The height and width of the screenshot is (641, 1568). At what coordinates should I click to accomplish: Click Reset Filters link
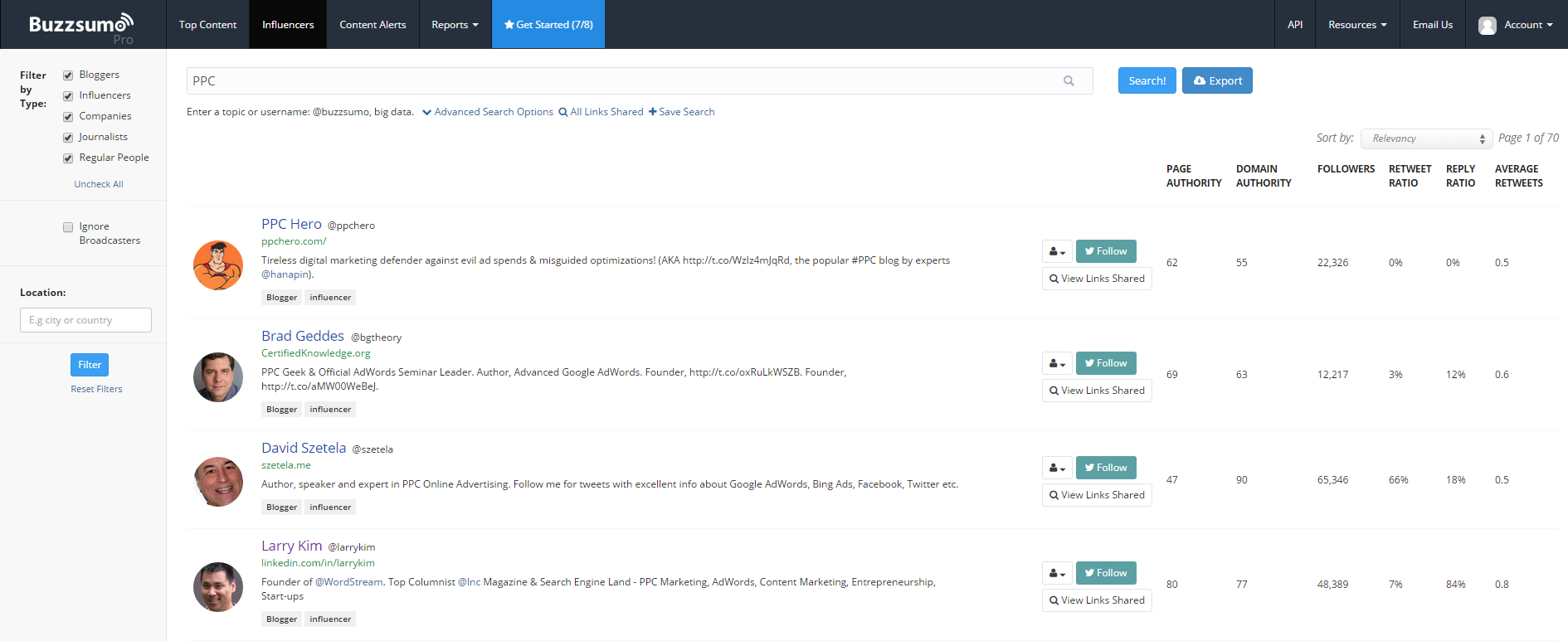[x=96, y=389]
